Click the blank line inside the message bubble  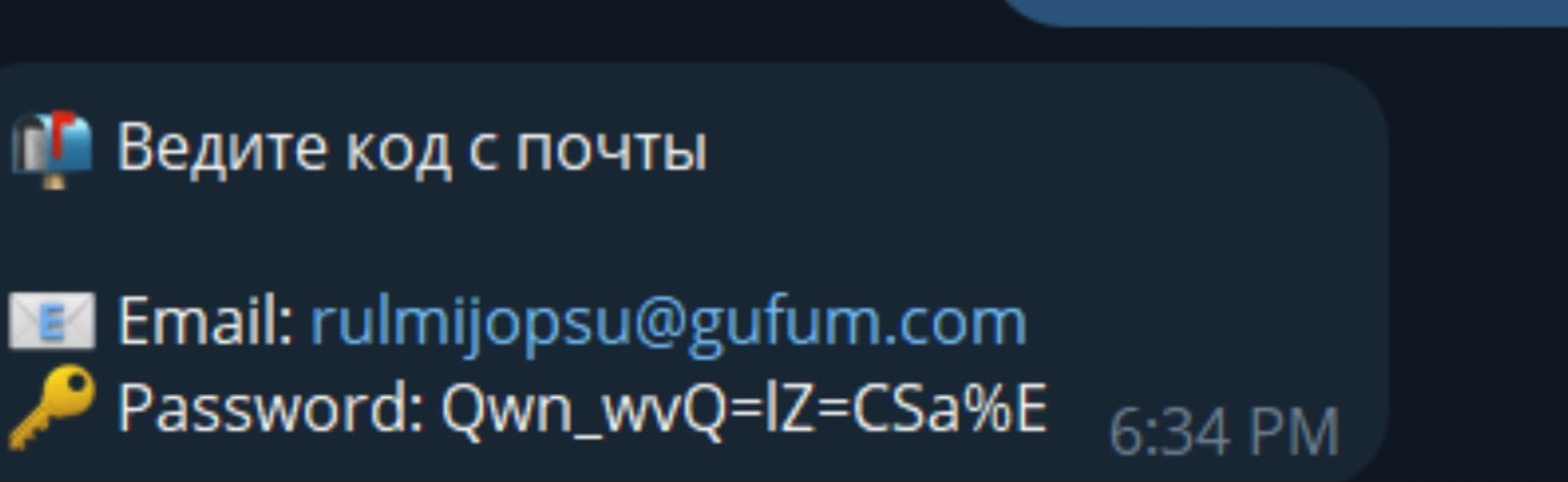[x=686, y=235]
